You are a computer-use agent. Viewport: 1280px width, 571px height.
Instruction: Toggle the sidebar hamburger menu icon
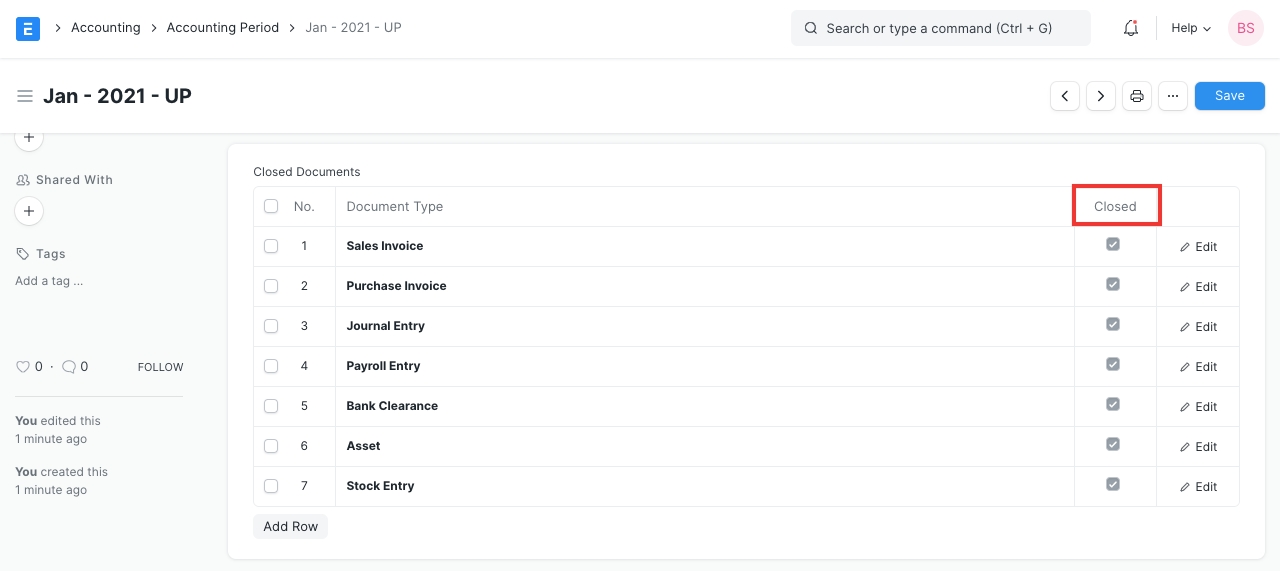click(x=25, y=96)
